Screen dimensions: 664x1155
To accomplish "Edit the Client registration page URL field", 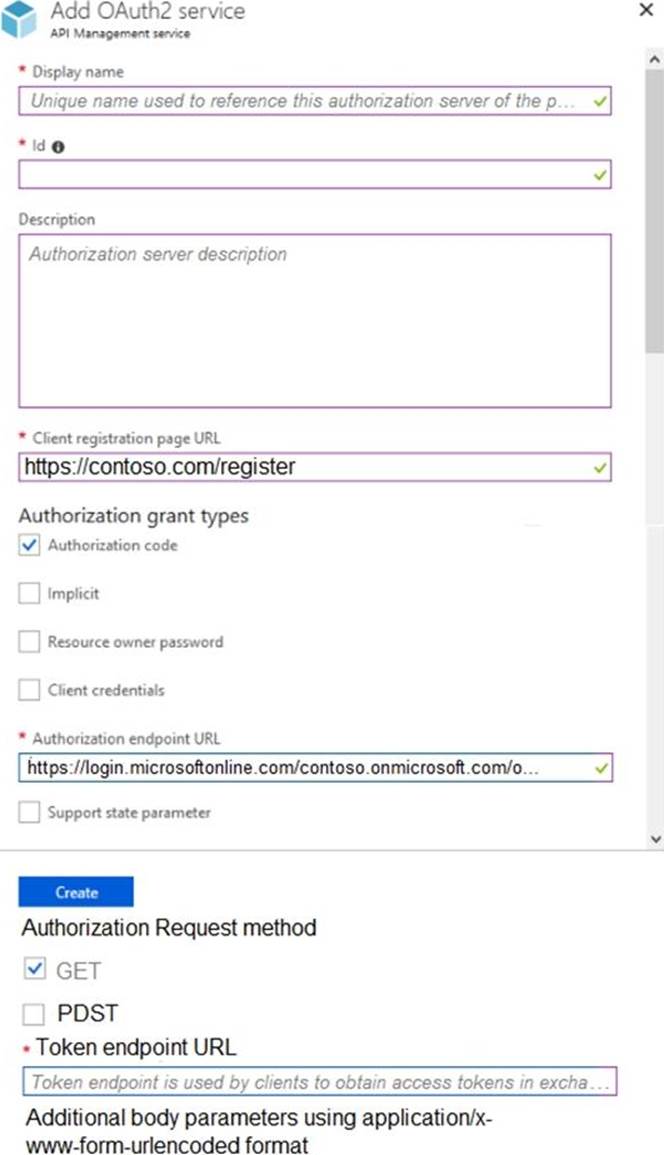I will (300, 467).
